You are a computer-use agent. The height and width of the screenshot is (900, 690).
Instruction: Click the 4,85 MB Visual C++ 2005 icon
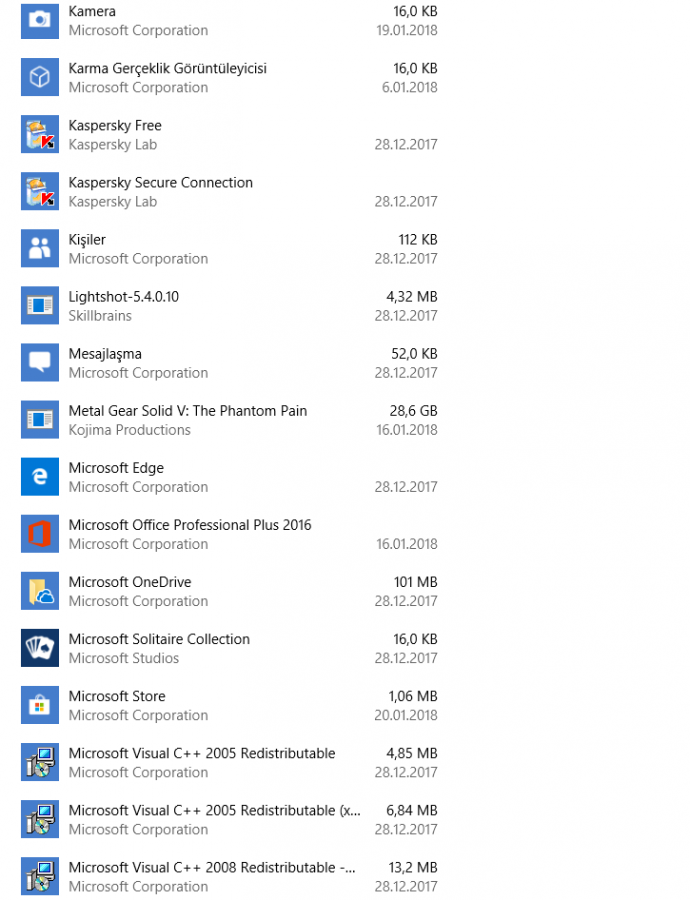pyautogui.click(x=40, y=762)
